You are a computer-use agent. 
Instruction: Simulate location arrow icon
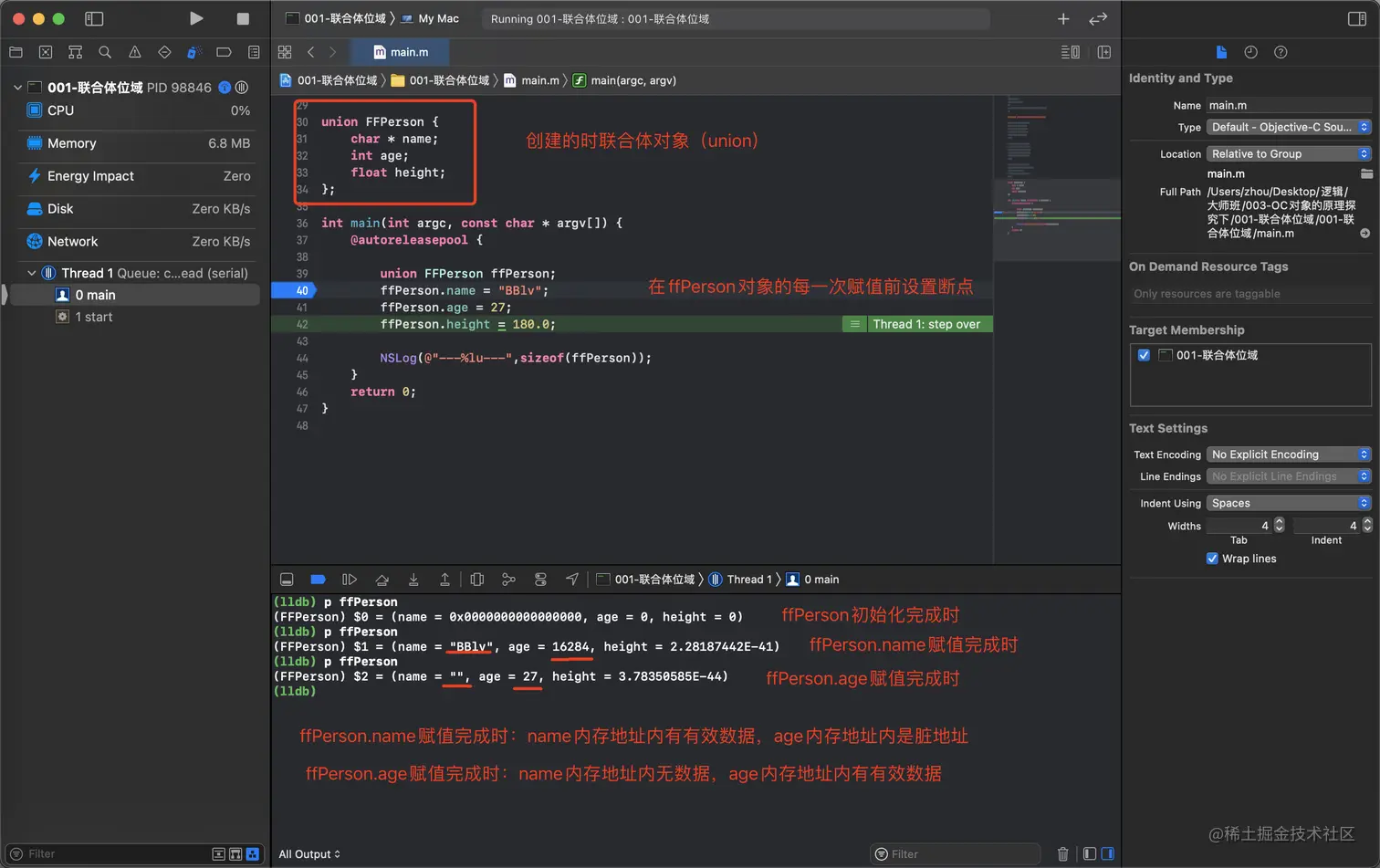coord(572,580)
